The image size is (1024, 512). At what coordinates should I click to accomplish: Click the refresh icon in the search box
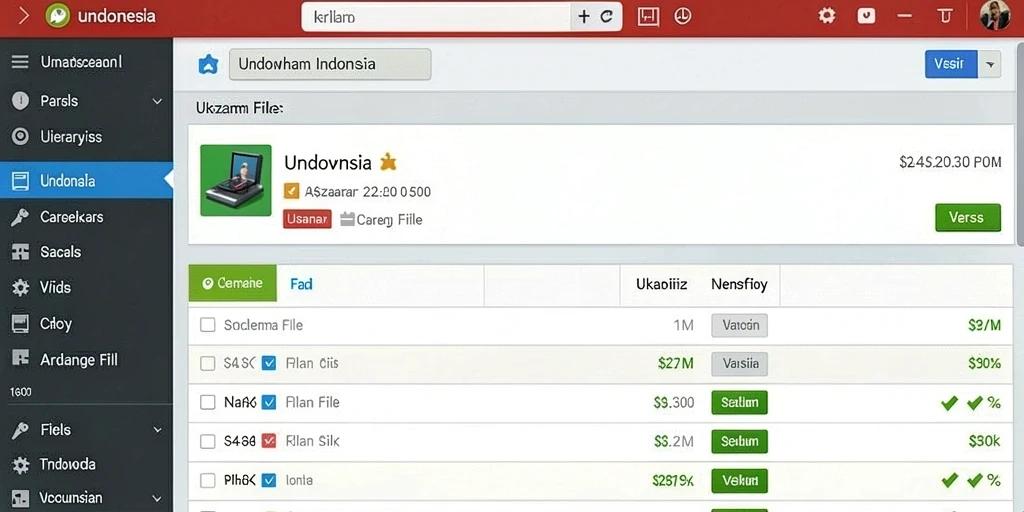pos(606,17)
